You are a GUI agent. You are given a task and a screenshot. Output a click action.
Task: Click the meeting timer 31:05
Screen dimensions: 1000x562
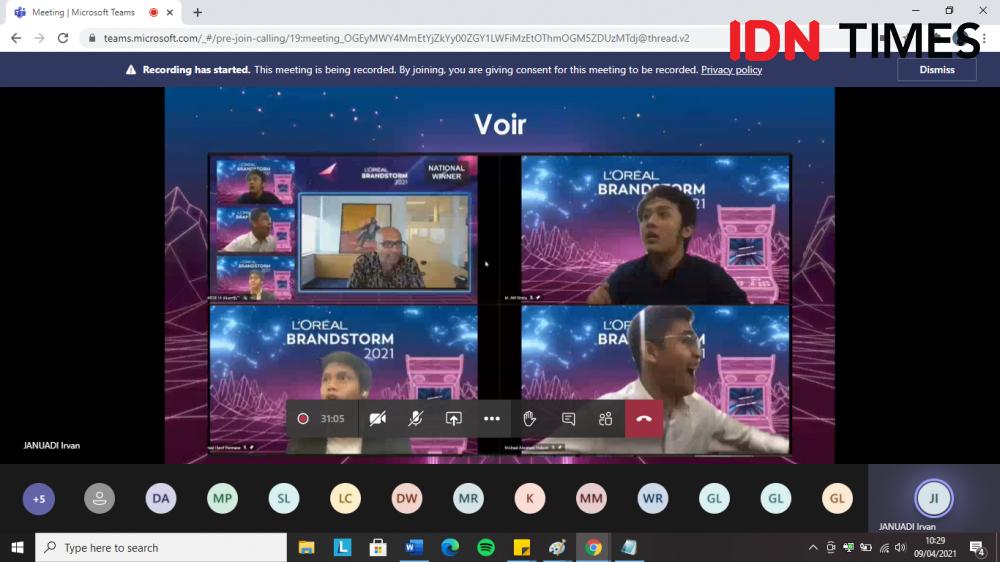click(332, 419)
